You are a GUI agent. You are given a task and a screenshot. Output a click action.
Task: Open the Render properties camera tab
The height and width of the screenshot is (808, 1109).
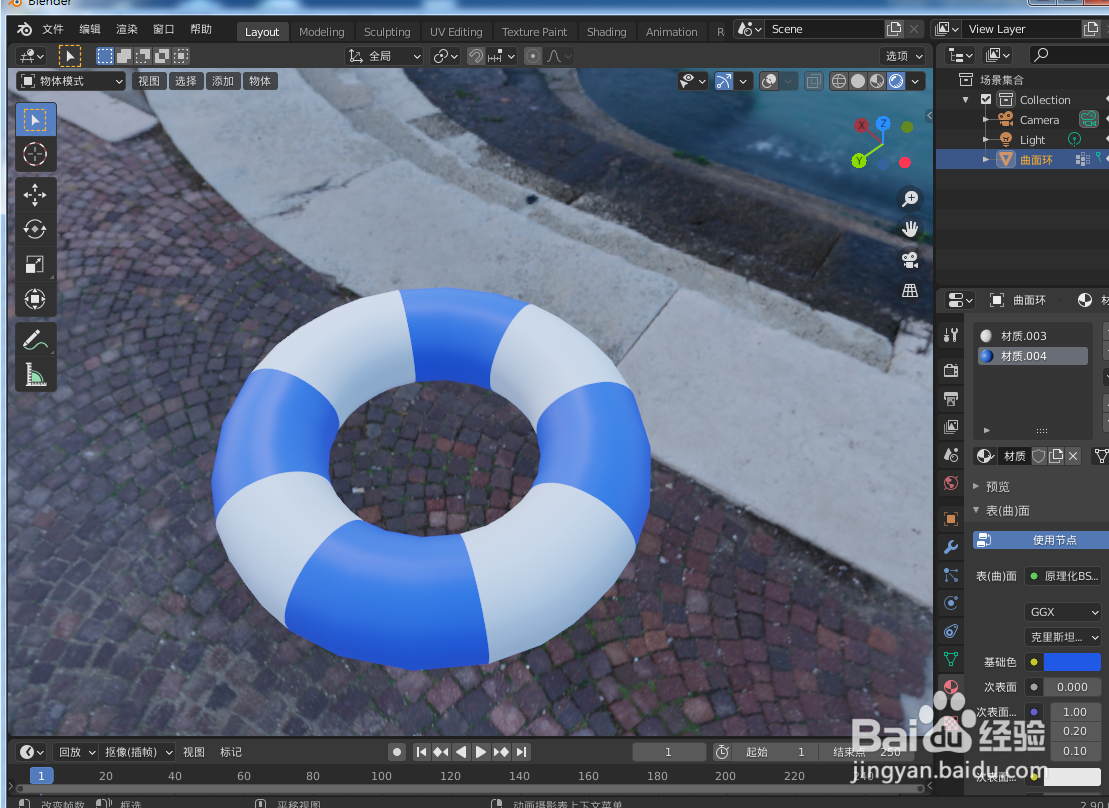950,371
